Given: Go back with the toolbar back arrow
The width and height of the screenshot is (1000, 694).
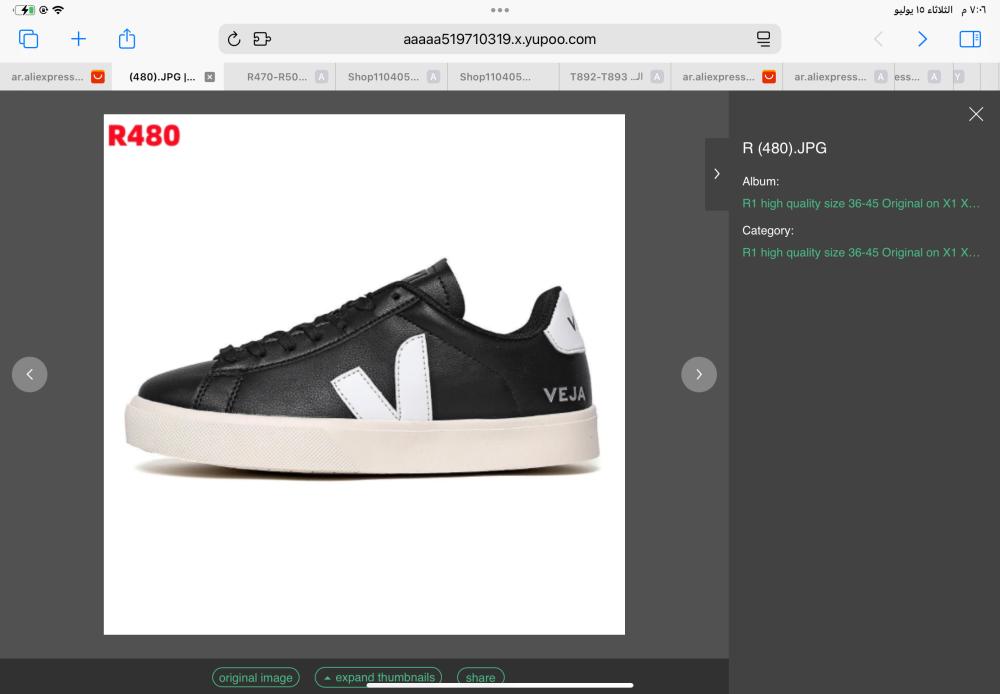Looking at the screenshot, I should pyautogui.click(x=878, y=40).
